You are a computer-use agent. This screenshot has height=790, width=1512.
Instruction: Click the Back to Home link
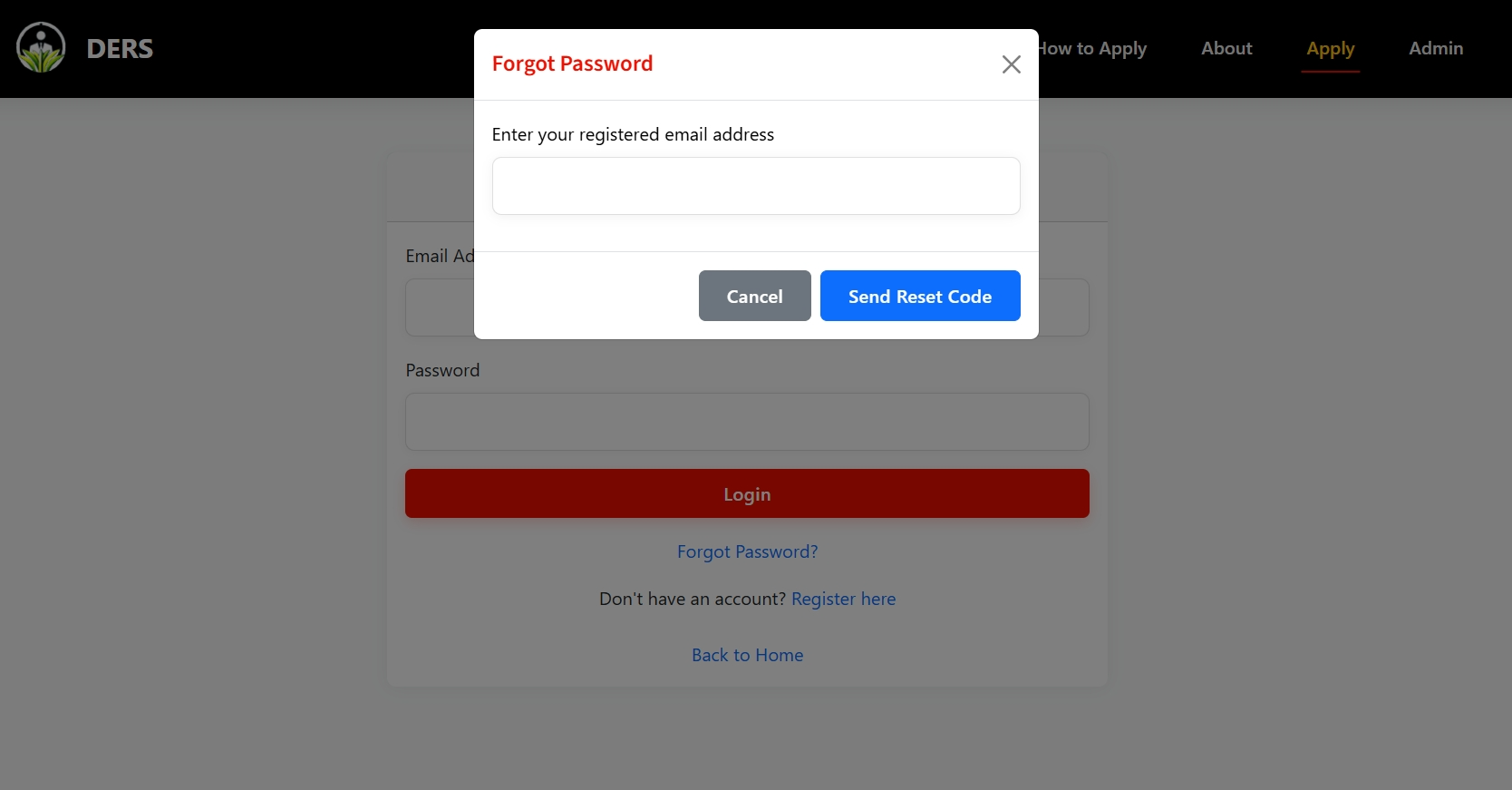746,654
